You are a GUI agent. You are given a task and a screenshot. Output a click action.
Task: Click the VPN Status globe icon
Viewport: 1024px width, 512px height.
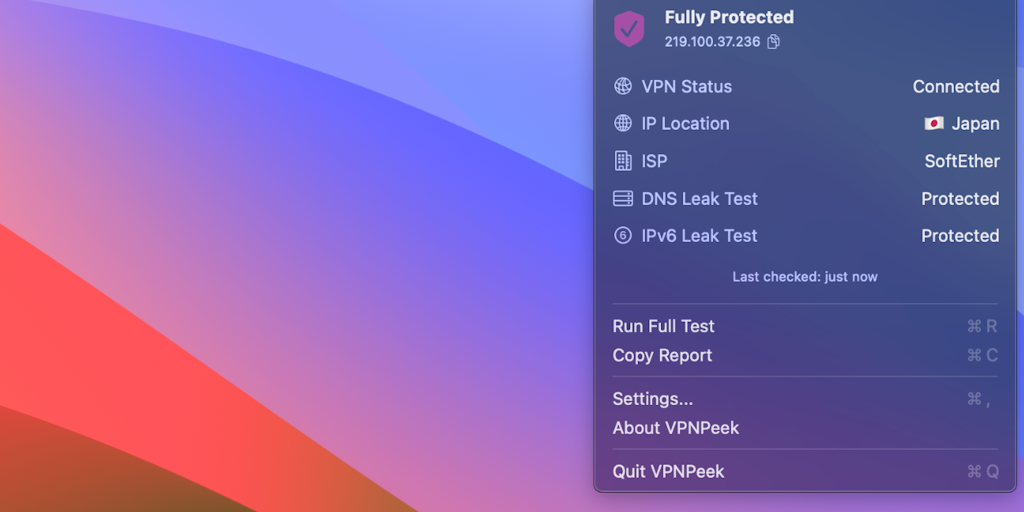623,87
